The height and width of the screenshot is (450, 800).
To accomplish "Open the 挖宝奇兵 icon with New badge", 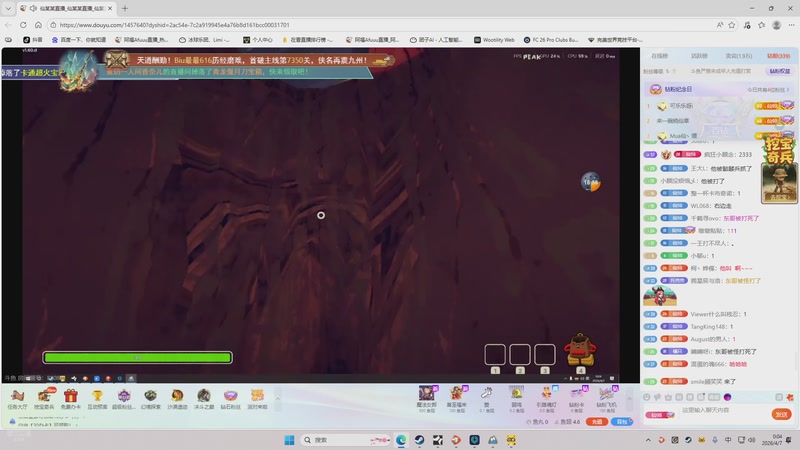I will click(x=44, y=398).
